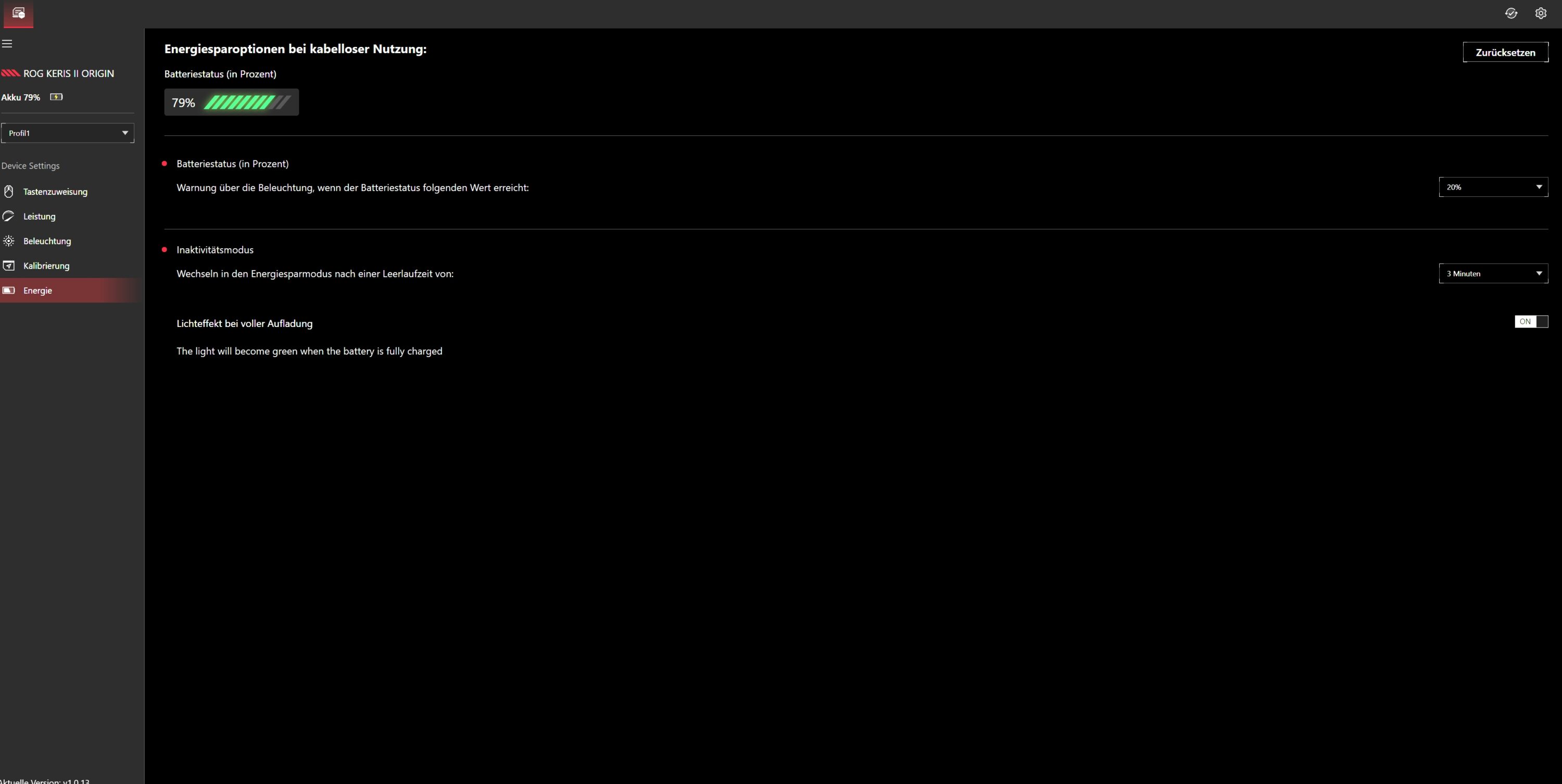The width and height of the screenshot is (1562, 784).
Task: Click the gauge icon beside Leistung
Action: click(8, 217)
